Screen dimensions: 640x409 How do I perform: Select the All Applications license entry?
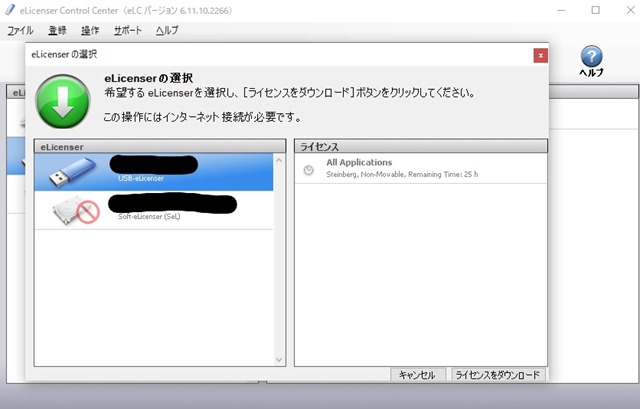[420, 168]
